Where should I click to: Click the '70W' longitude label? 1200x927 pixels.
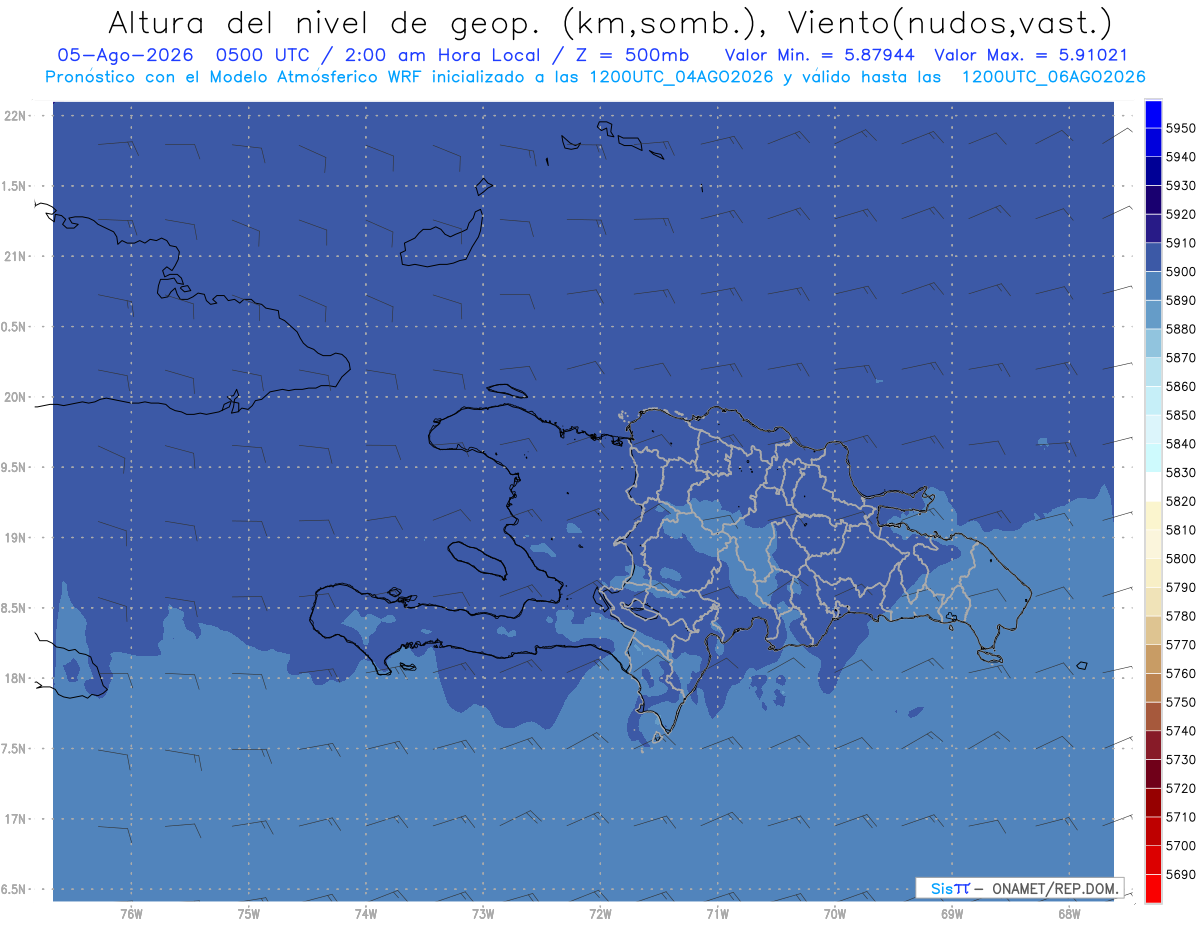coord(834,913)
